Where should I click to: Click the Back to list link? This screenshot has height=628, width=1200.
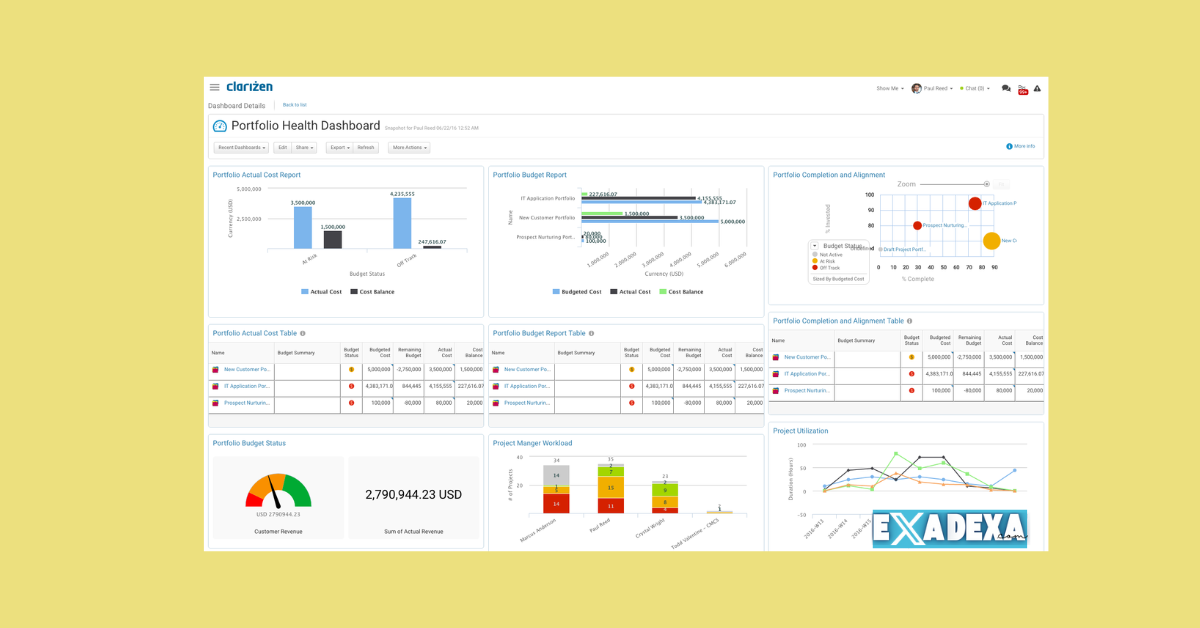click(x=294, y=105)
